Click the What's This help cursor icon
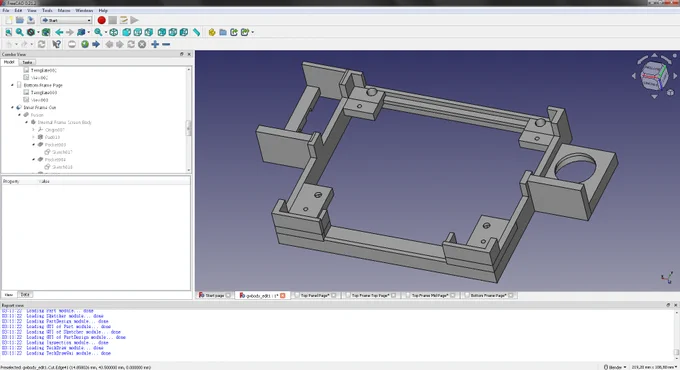The height and width of the screenshot is (370, 680). [56, 44]
